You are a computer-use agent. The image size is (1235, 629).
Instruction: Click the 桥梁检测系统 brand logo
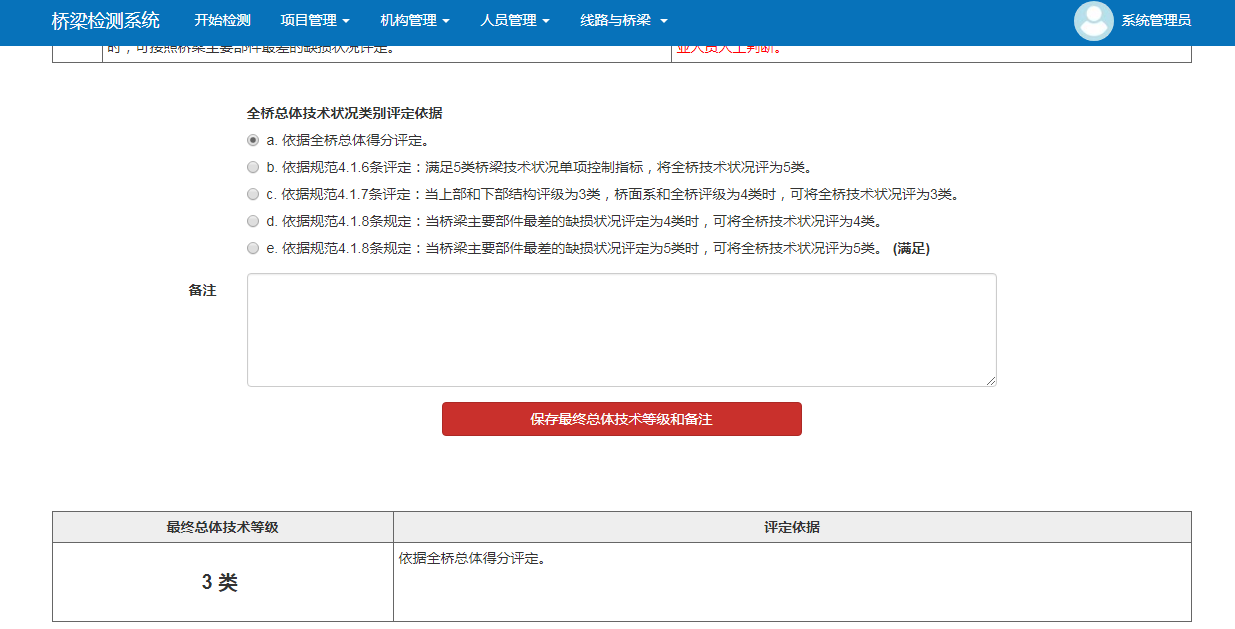[105, 21]
